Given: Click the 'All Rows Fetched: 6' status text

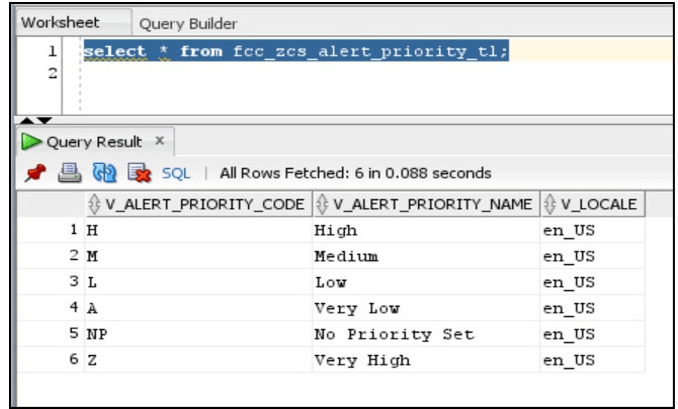Looking at the screenshot, I should coord(355,173).
